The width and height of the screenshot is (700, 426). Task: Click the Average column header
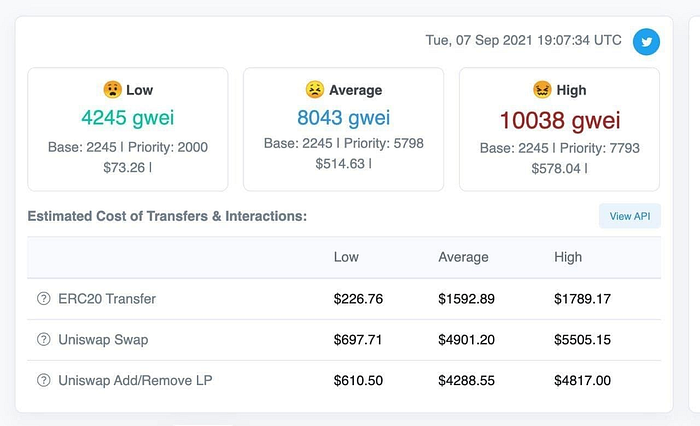point(463,257)
